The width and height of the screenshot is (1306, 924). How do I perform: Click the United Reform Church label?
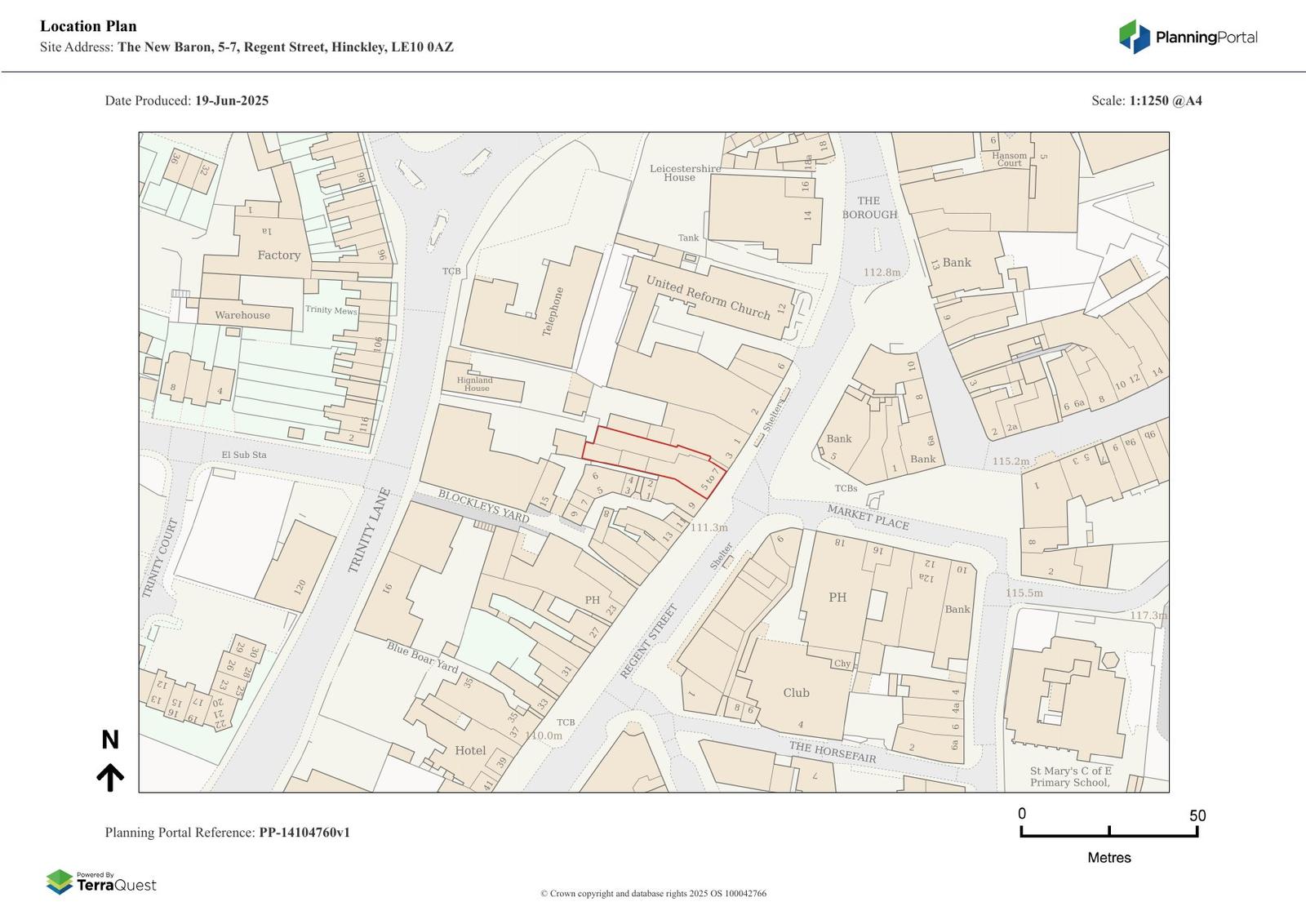click(708, 297)
